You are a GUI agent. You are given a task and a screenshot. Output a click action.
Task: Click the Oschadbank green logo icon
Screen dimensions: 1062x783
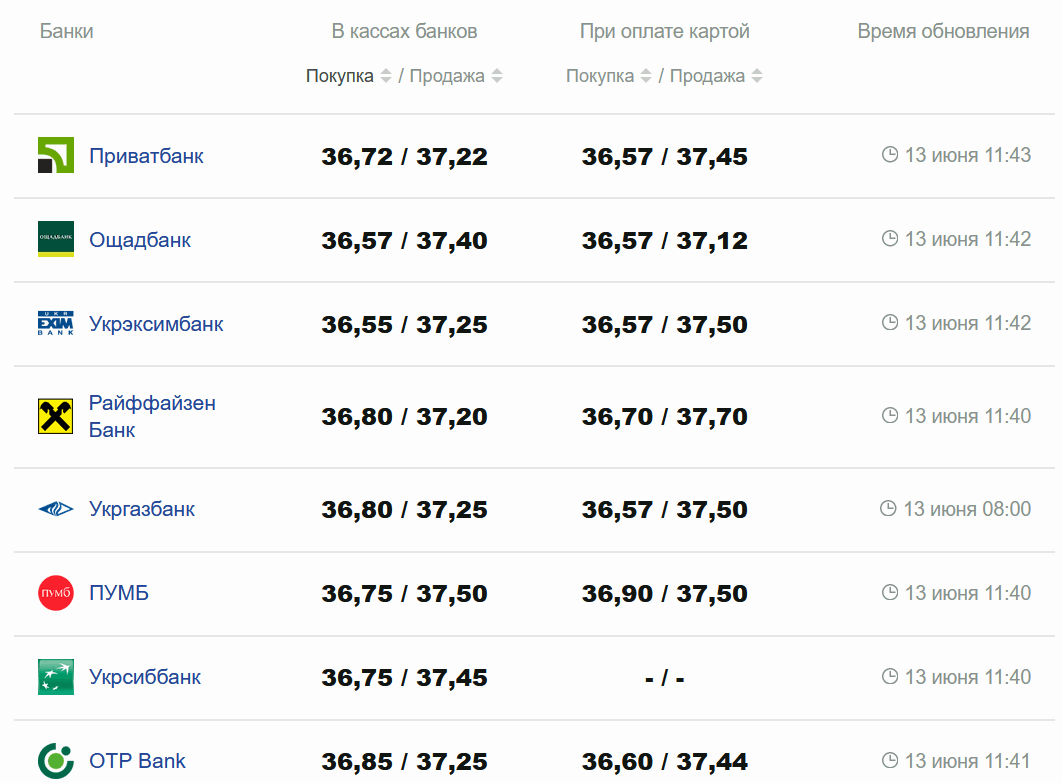pyautogui.click(x=56, y=240)
